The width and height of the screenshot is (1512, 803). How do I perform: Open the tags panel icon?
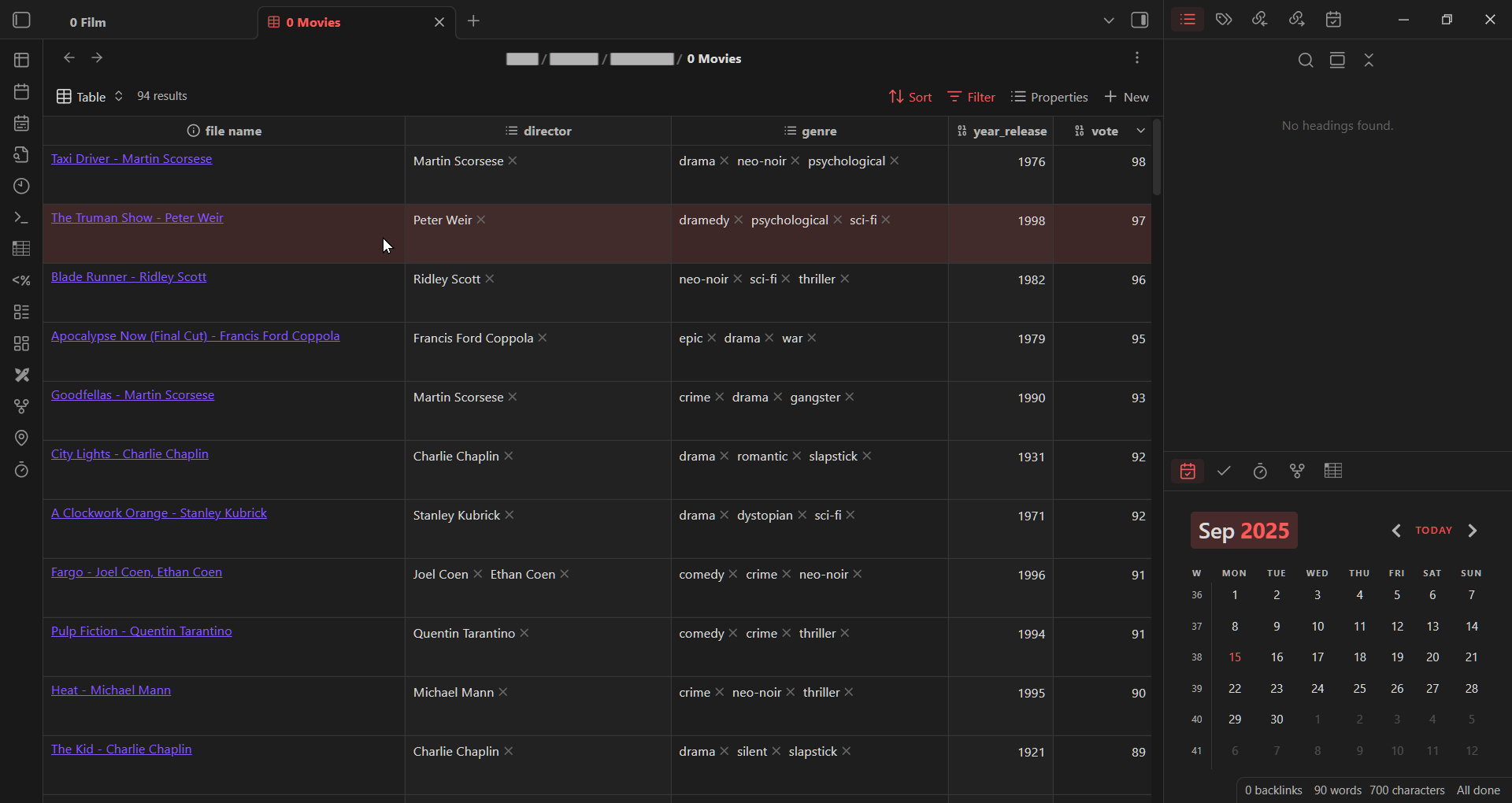point(1223,20)
